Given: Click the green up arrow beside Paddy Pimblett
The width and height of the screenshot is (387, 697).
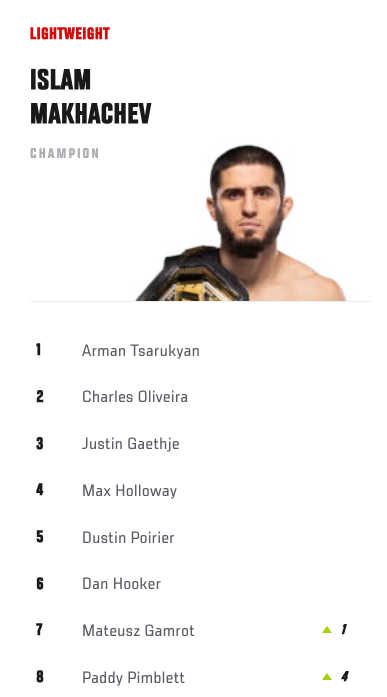Looking at the screenshot, I should pyautogui.click(x=327, y=677).
